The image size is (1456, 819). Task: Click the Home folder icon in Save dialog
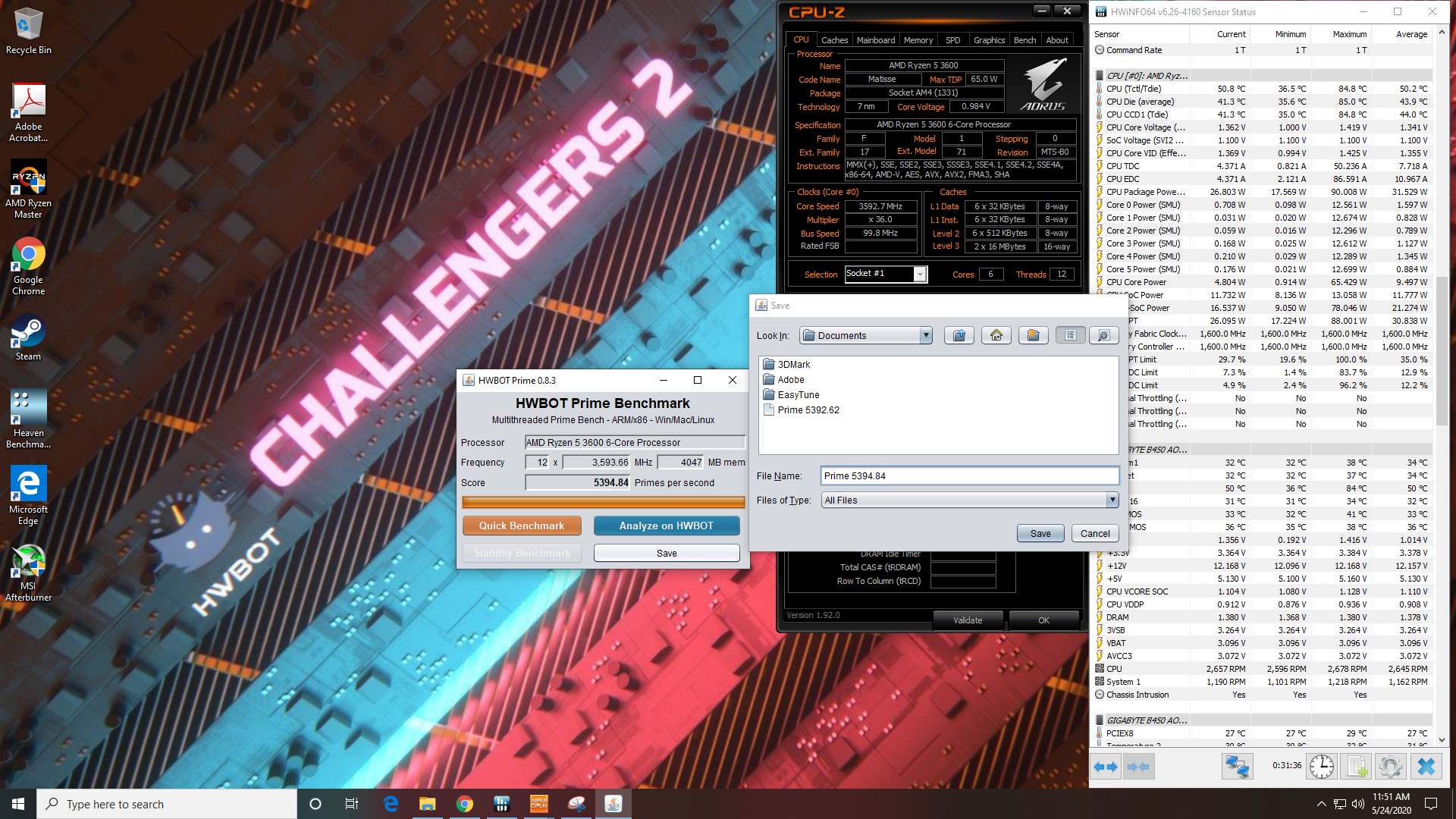pyautogui.click(x=996, y=335)
